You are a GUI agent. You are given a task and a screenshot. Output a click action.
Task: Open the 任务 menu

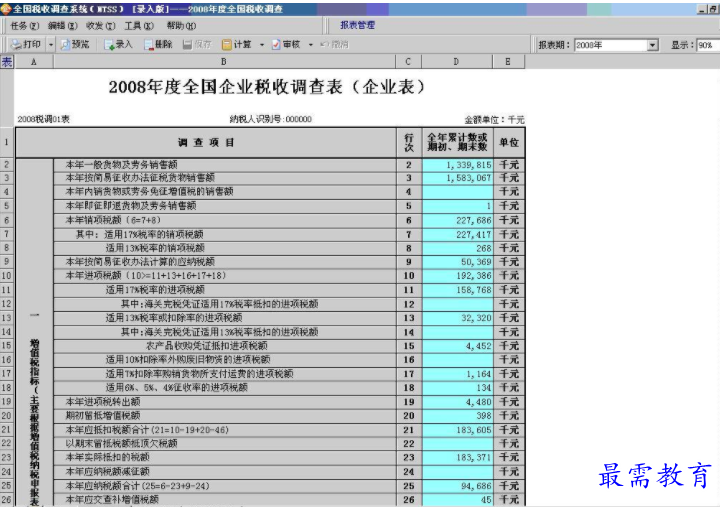pyautogui.click(x=25, y=26)
